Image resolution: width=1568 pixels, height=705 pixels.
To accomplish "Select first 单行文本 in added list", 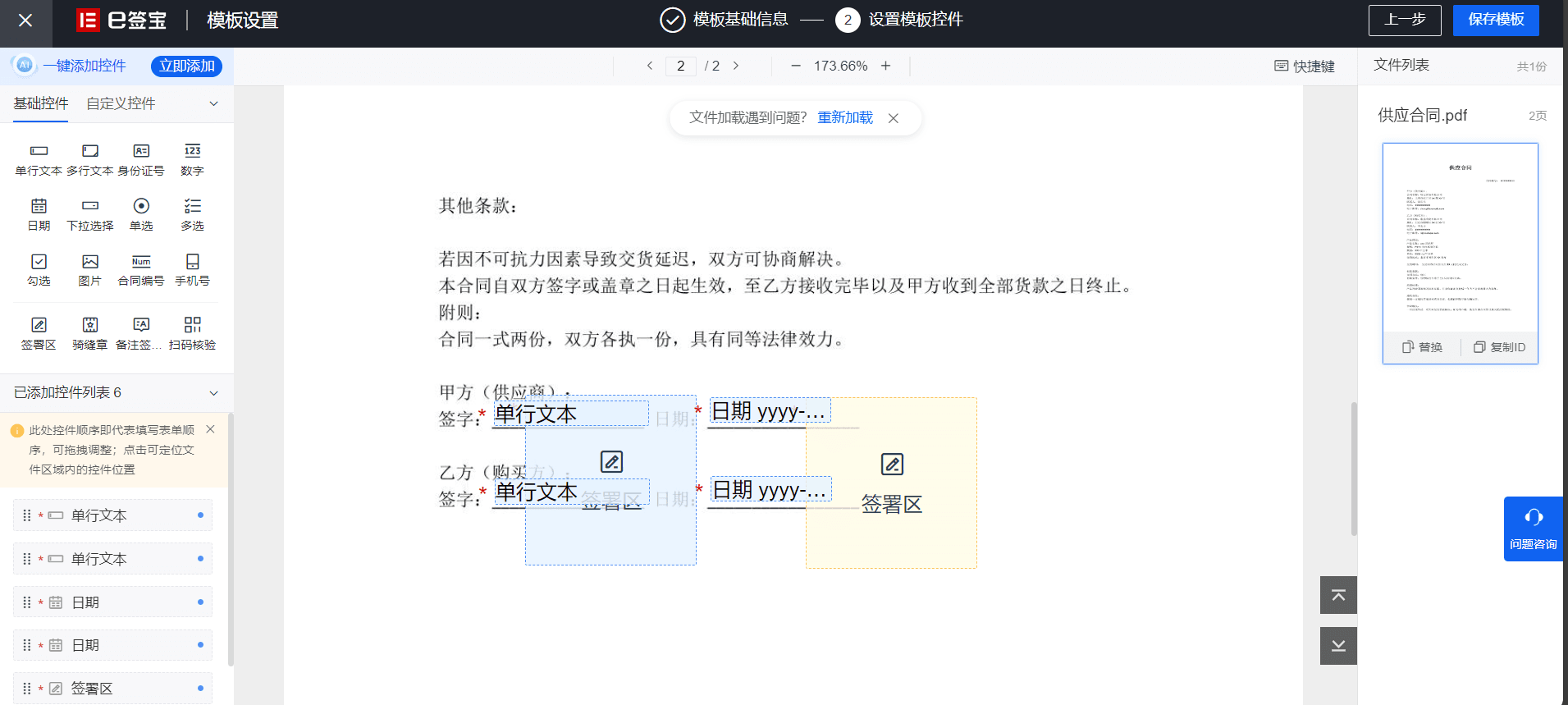I will (112, 515).
